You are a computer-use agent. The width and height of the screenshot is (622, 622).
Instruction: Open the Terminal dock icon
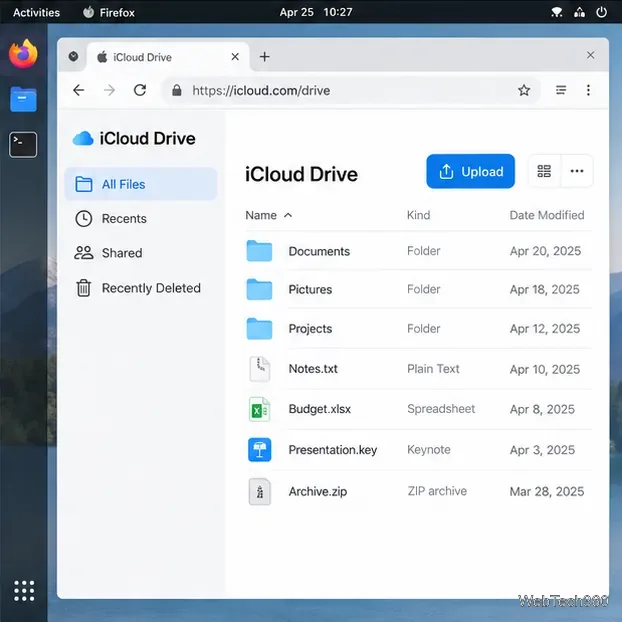23,145
